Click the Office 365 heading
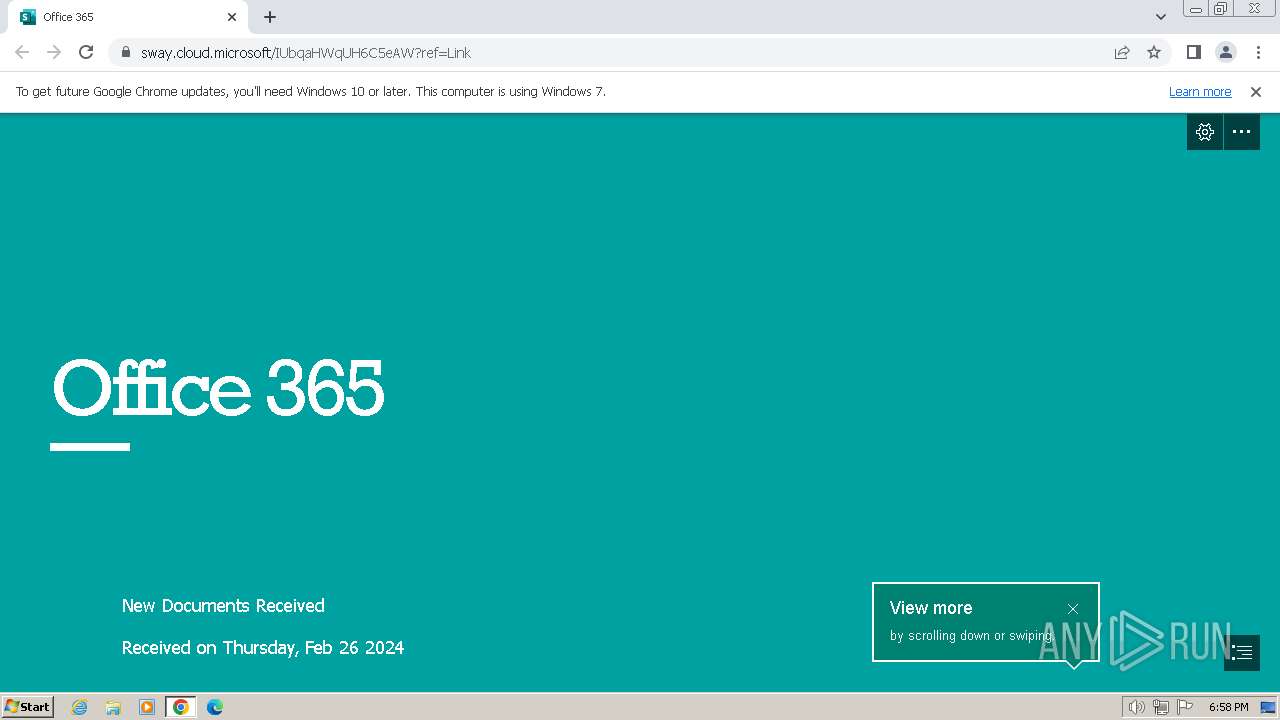1280x720 pixels. pos(218,389)
